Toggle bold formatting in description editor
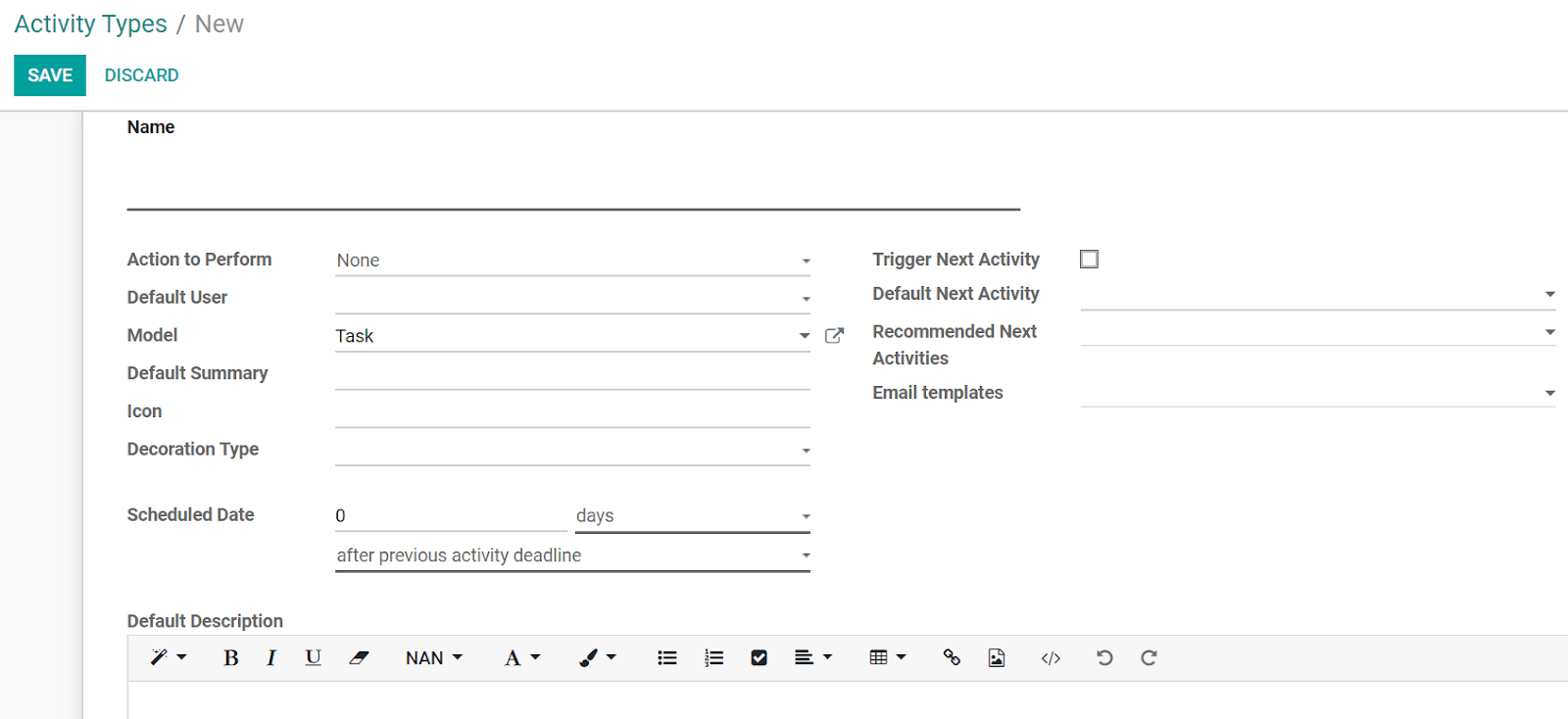The image size is (1568, 719). point(230,658)
